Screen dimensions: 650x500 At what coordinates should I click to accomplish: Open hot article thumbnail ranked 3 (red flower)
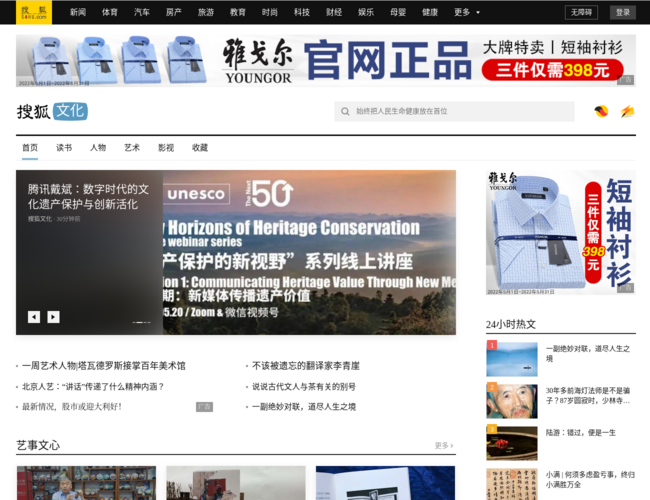(512, 443)
